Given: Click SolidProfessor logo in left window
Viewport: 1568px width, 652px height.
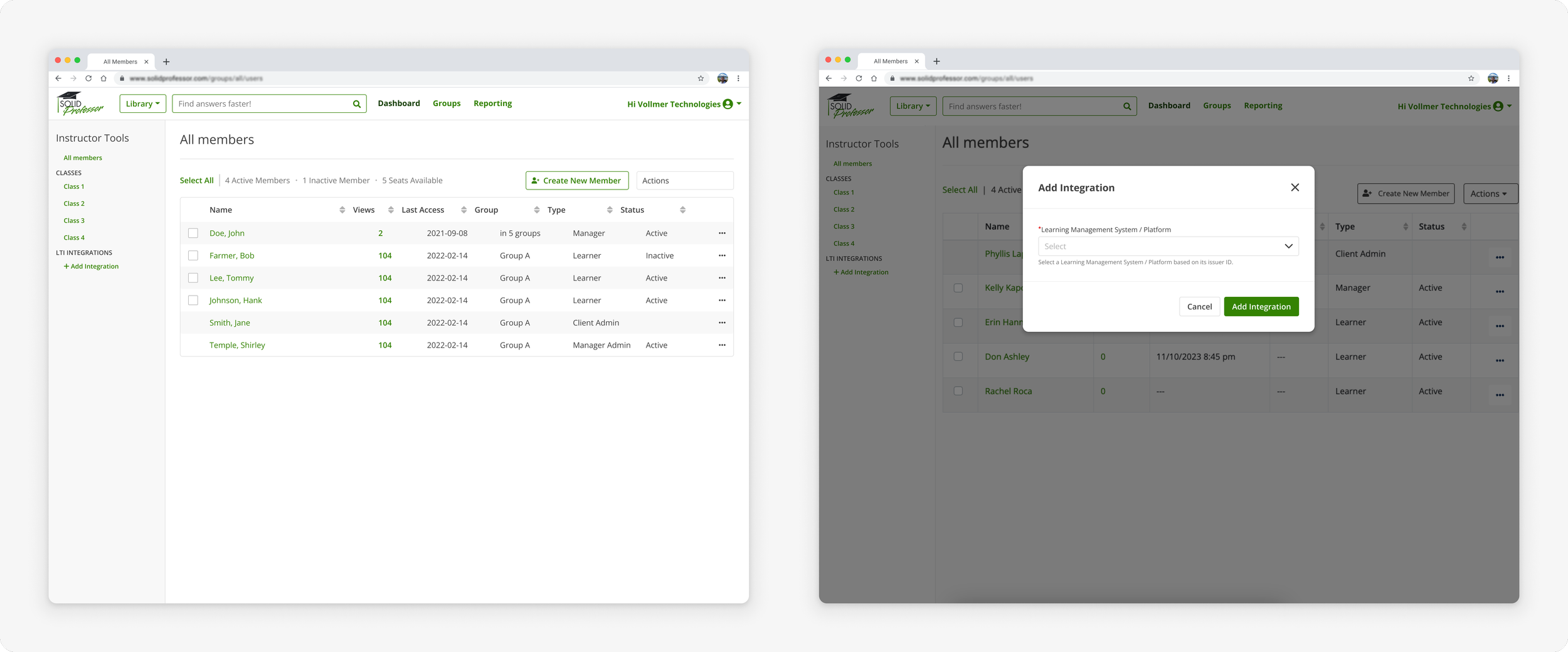Looking at the screenshot, I should point(80,104).
